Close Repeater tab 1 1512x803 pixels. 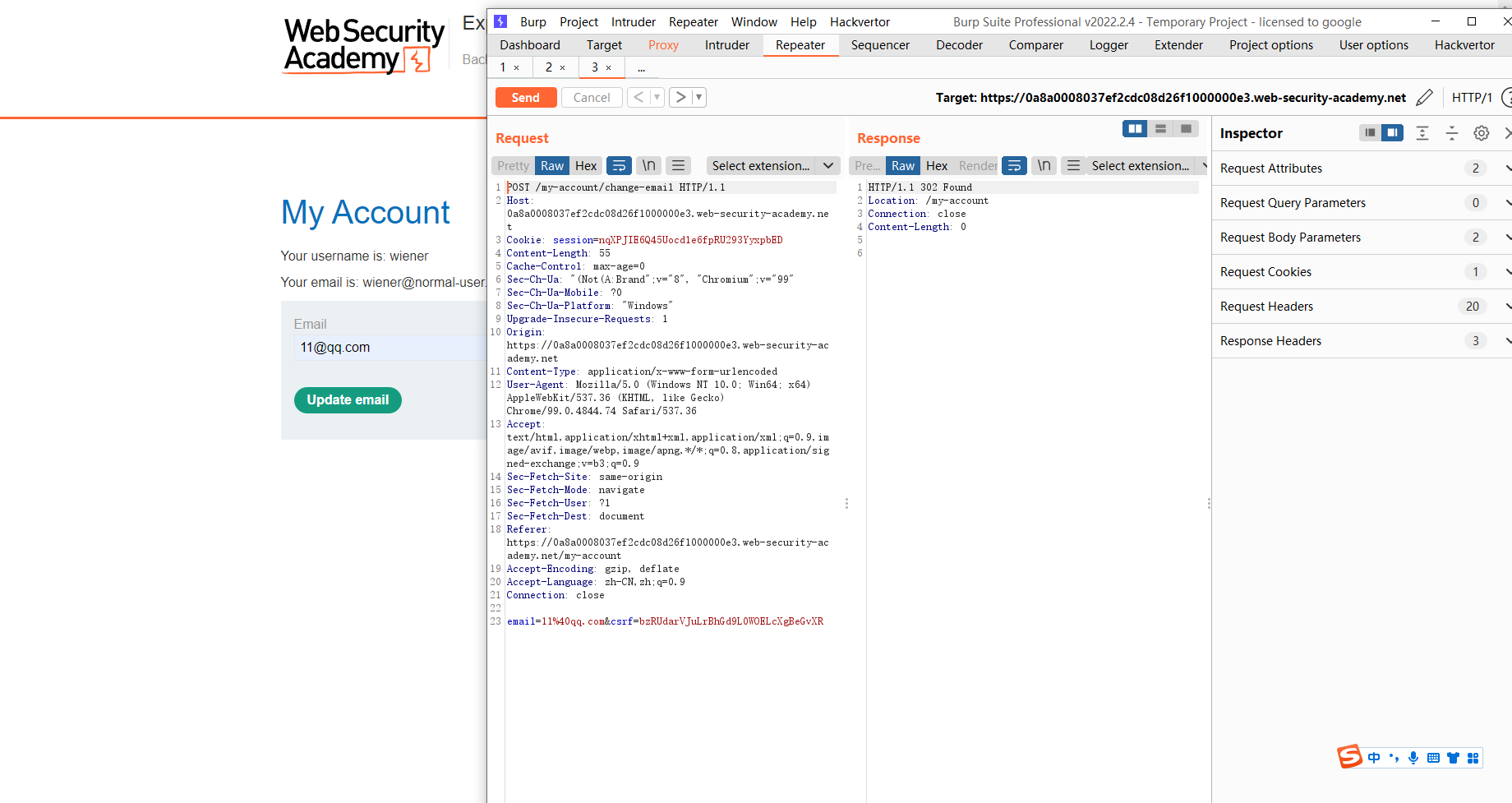tap(516, 67)
